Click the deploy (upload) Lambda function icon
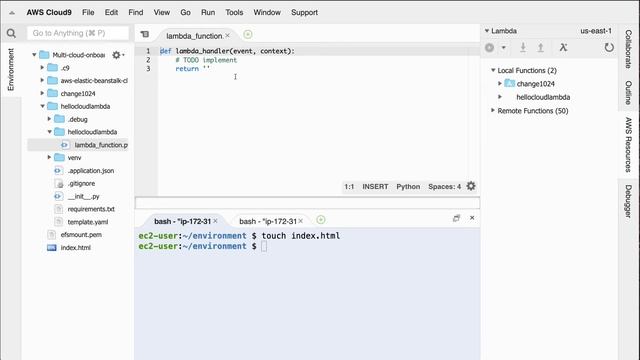The height and width of the screenshot is (360, 640). pos(540,48)
